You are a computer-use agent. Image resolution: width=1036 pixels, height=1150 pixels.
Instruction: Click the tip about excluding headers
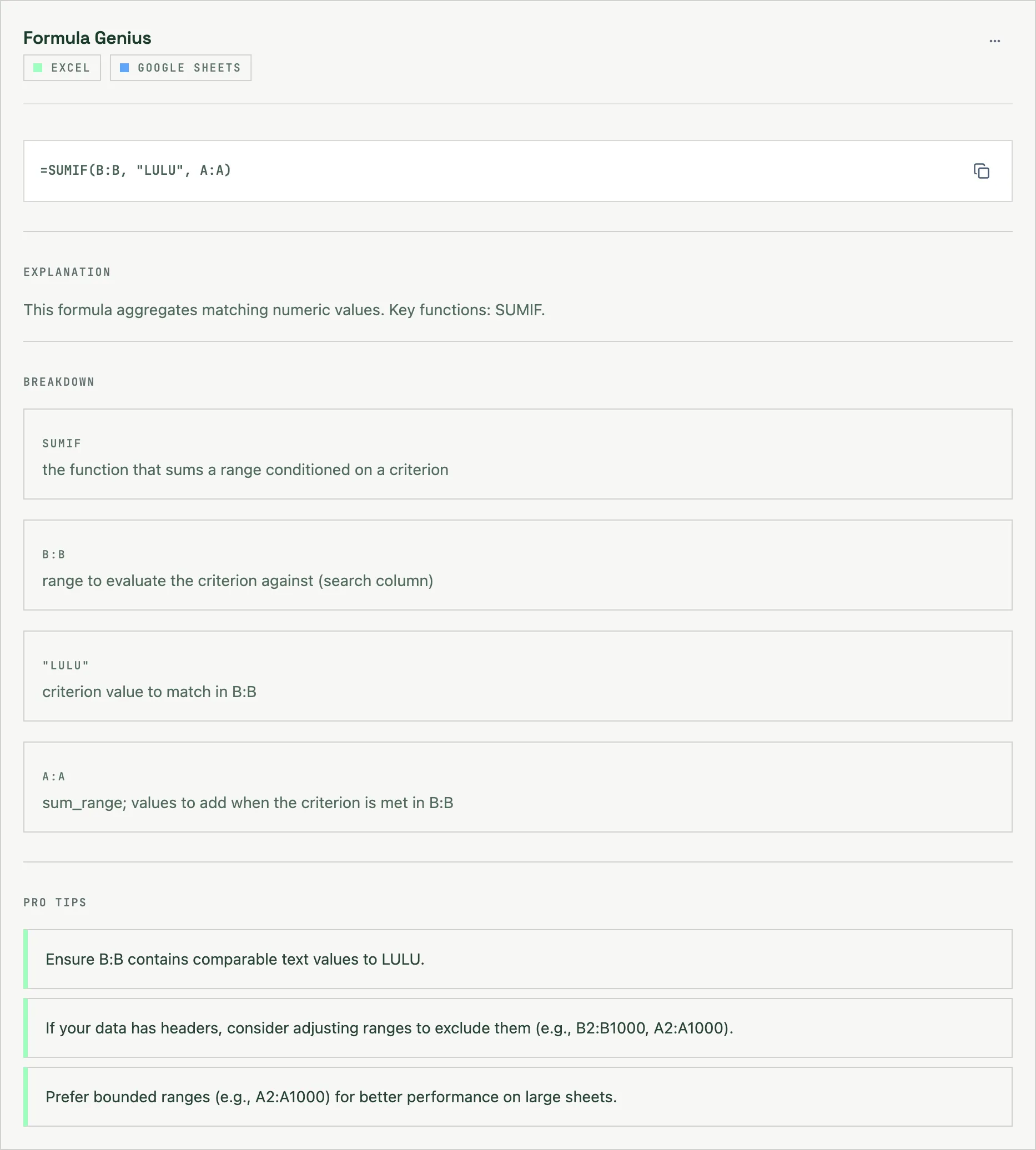(517, 1028)
